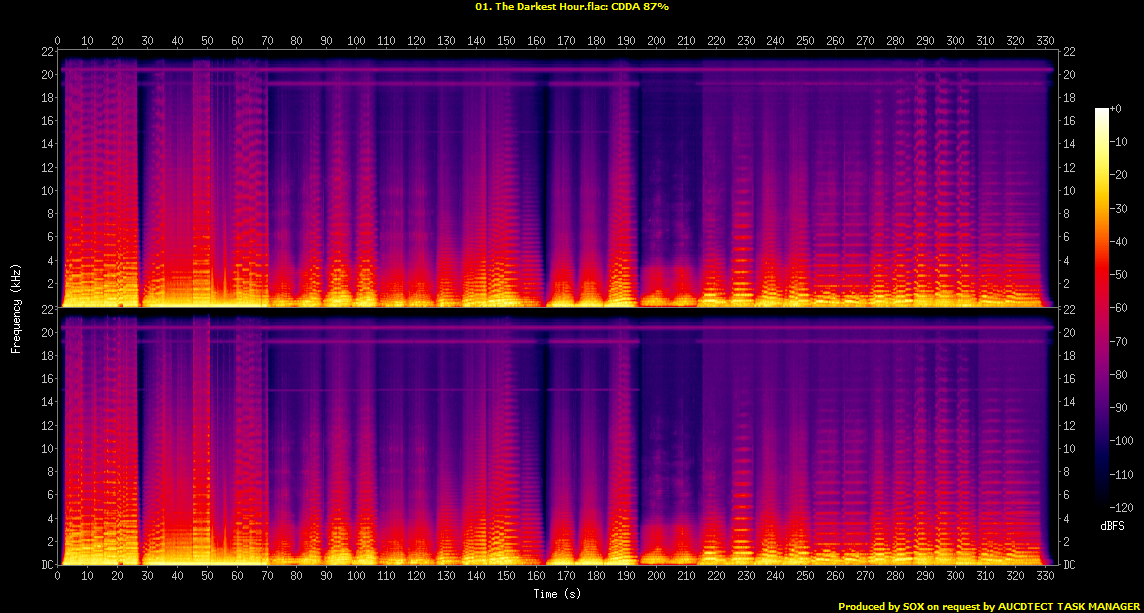Click the 20 kHz label on the upper channel's right axis
The width and height of the screenshot is (1144, 613).
[x=1067, y=75]
